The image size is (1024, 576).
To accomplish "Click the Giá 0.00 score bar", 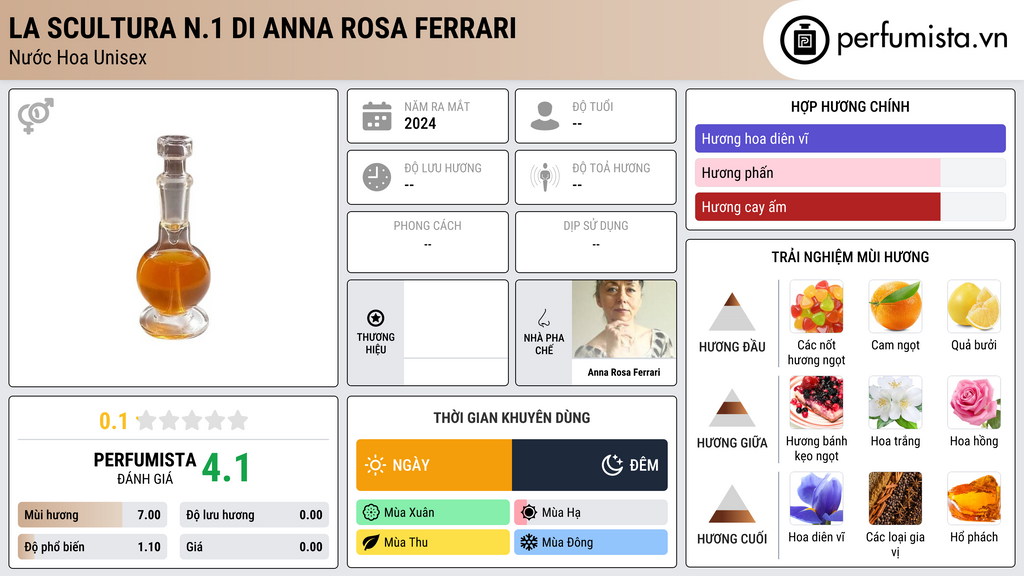I will click(x=254, y=547).
